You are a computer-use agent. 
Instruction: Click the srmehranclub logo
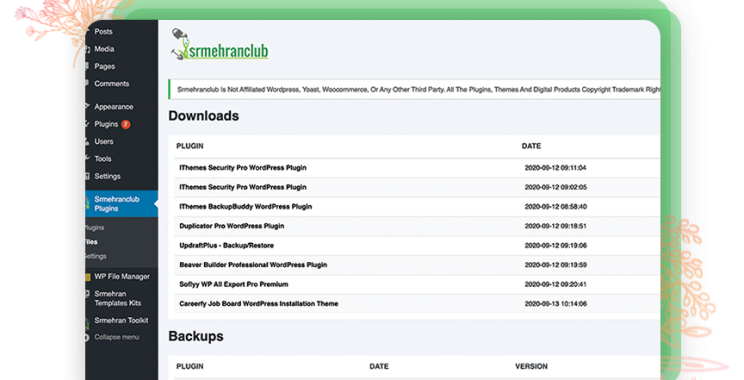220,45
